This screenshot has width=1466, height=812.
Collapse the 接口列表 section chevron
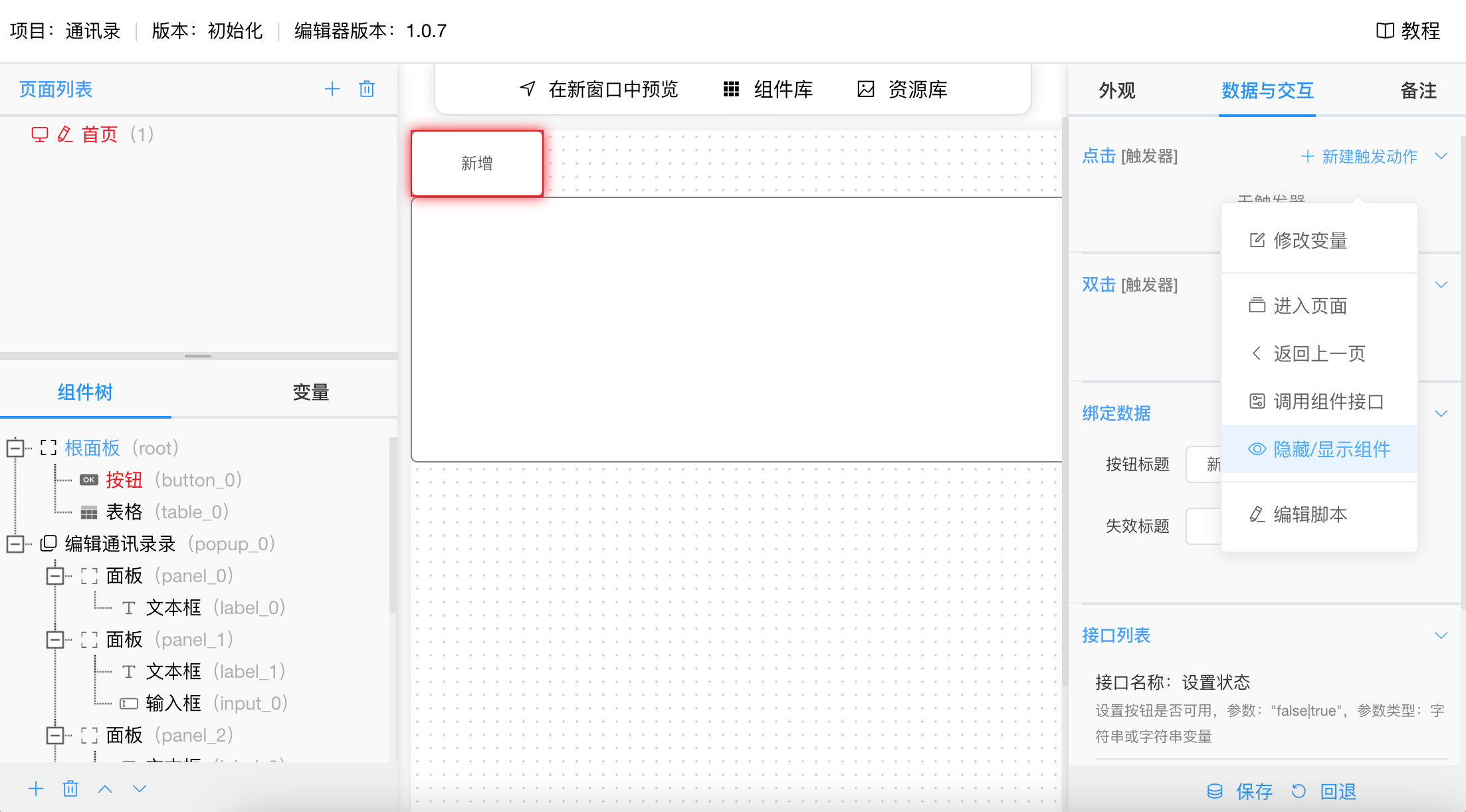[1441, 635]
